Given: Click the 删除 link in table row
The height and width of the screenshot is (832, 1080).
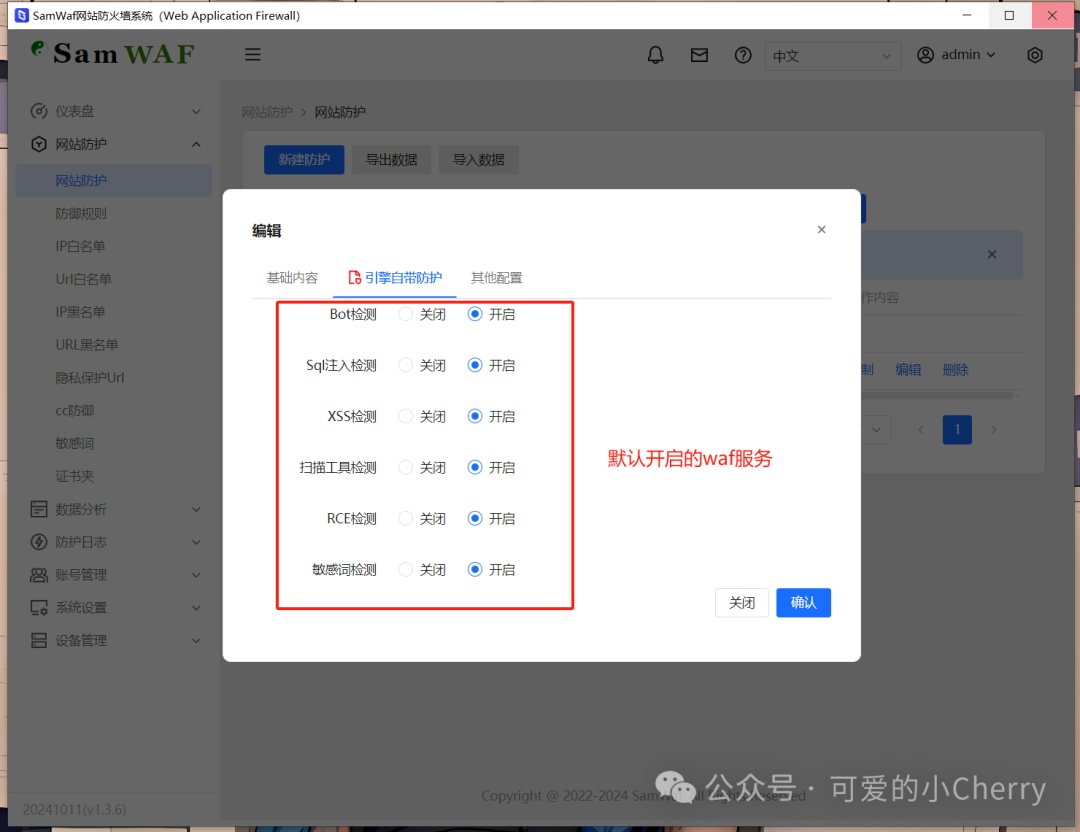Looking at the screenshot, I should tap(955, 370).
